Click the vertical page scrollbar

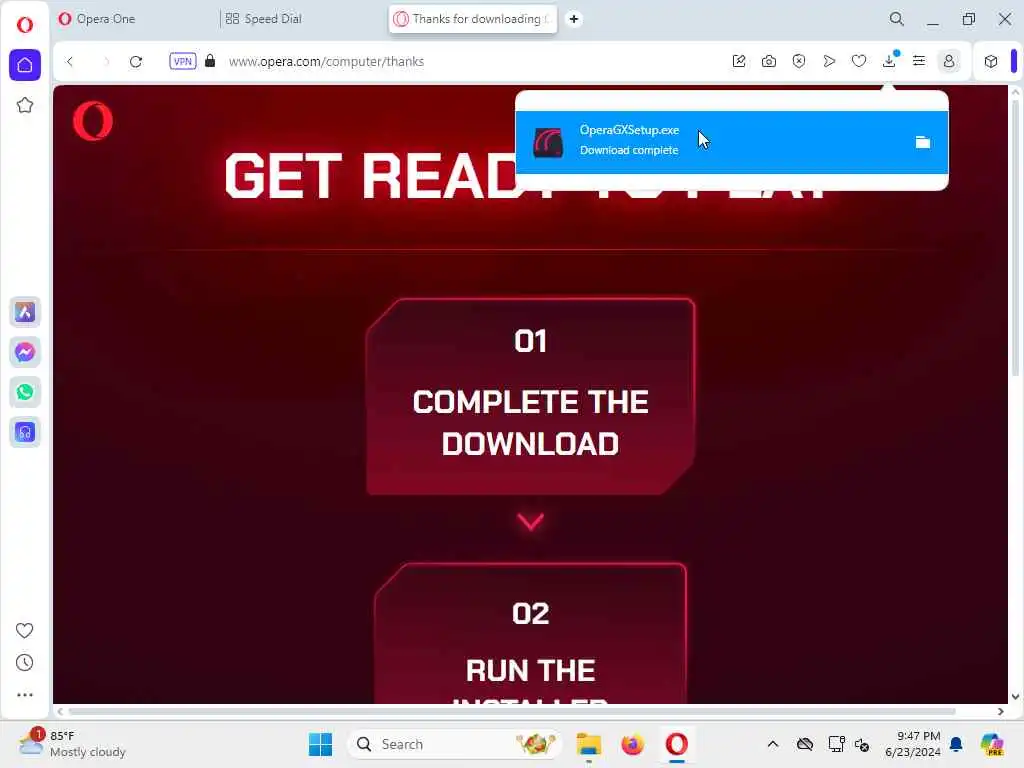tap(1016, 238)
